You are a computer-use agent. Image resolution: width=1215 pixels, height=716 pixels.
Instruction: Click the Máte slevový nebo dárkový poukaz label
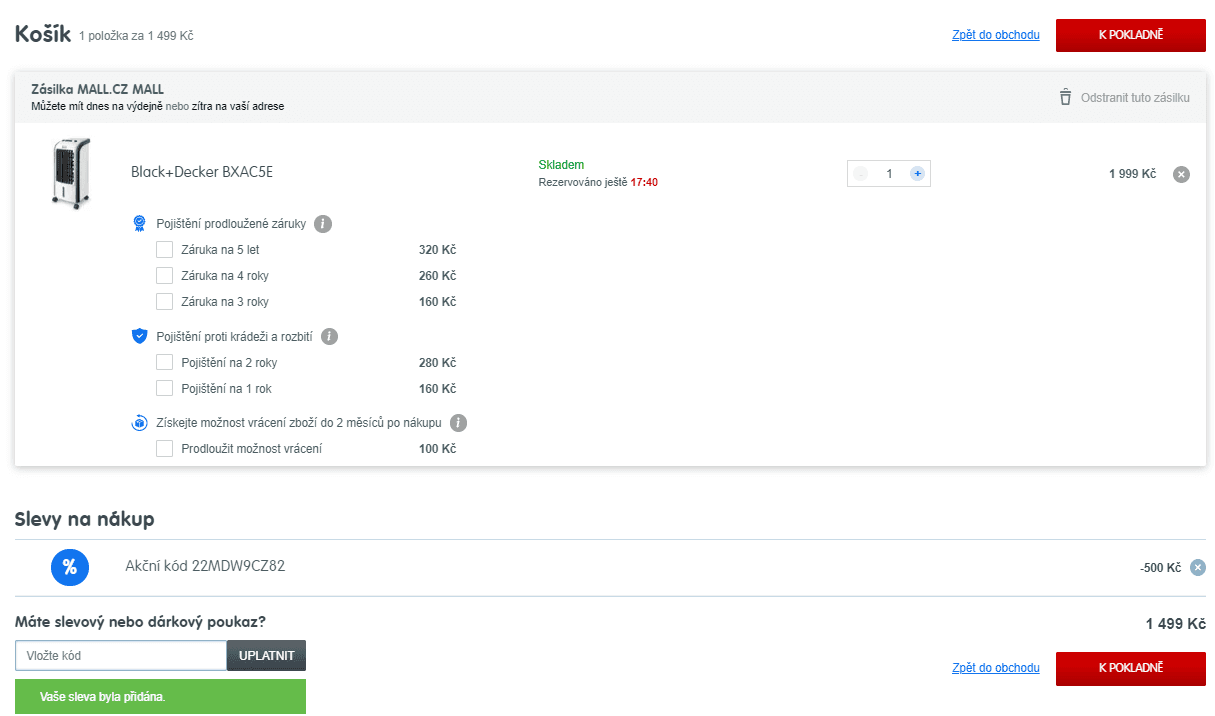(141, 622)
